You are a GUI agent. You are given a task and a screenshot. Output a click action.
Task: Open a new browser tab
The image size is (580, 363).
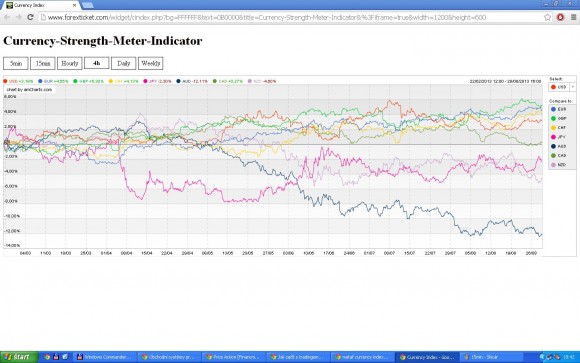coord(88,5)
